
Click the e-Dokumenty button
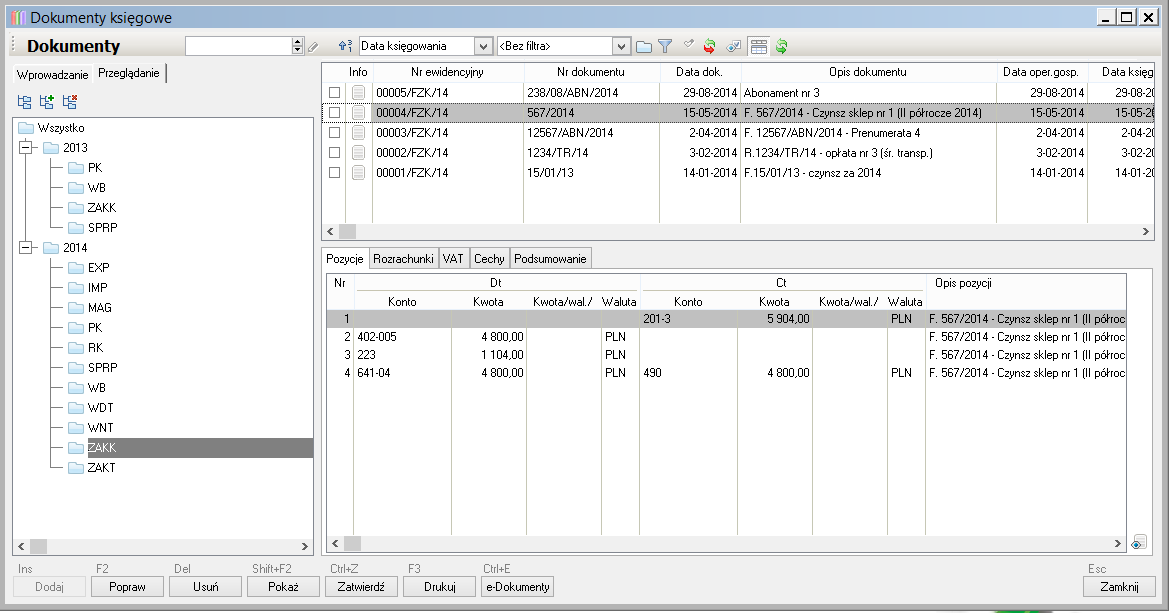point(518,587)
